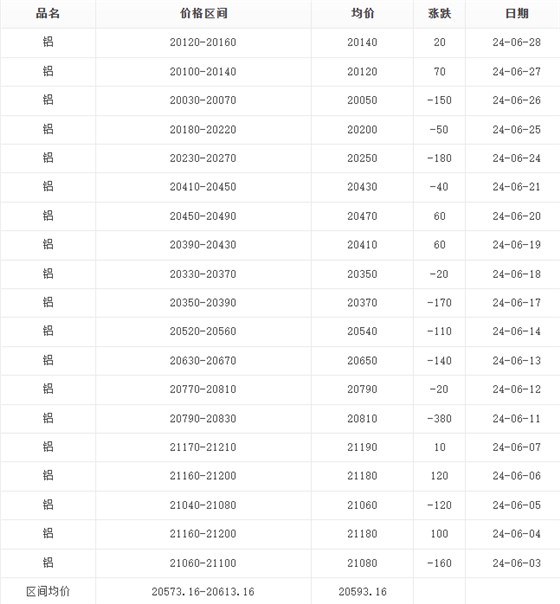Click date cell 24-06-03
The width and height of the screenshot is (560, 604).
516,563
